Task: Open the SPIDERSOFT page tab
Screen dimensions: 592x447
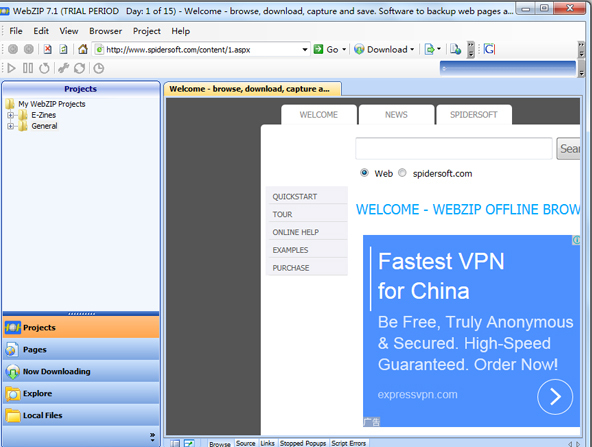Action: (473, 115)
